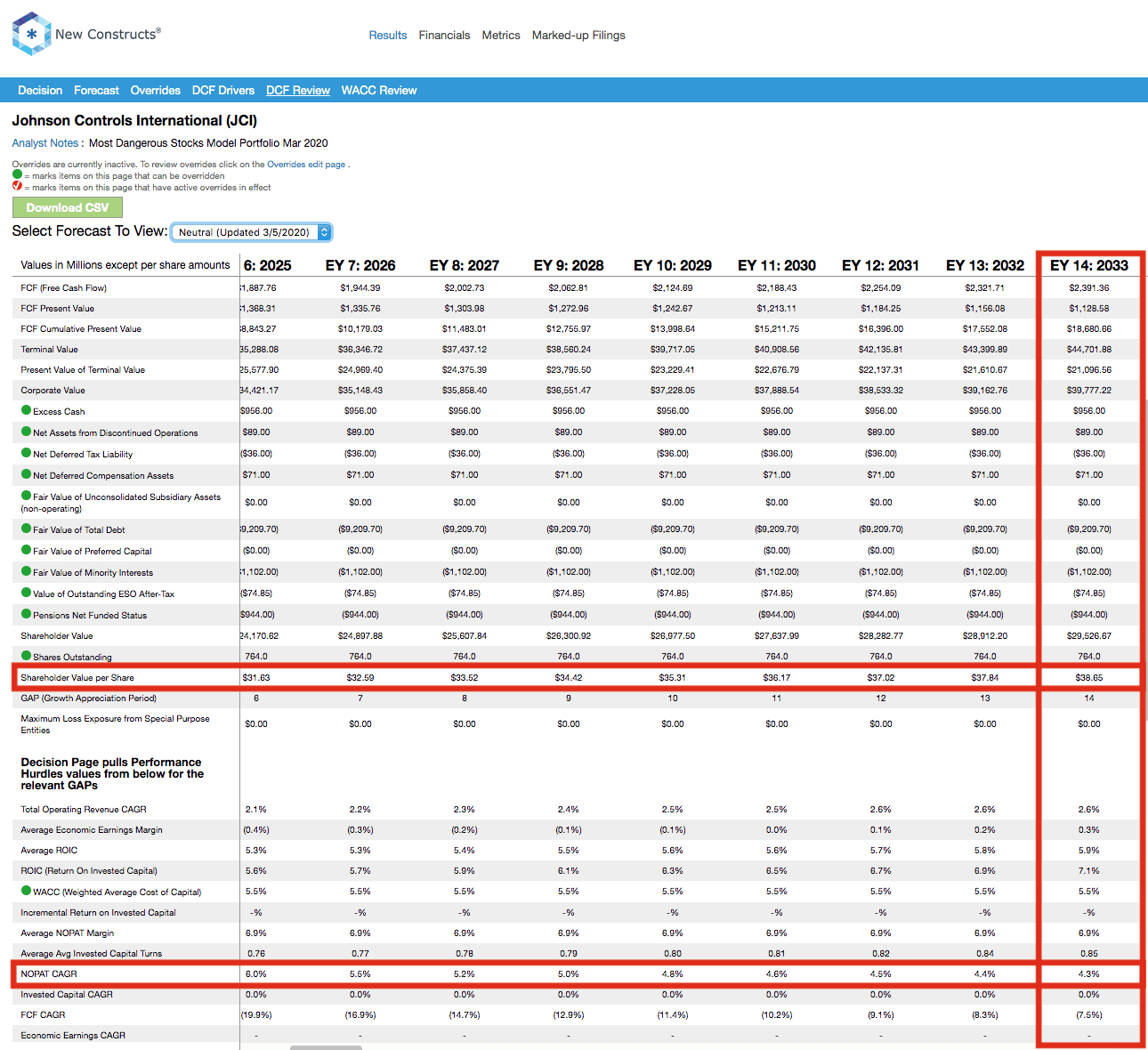The height and width of the screenshot is (1050, 1148).
Task: Click green dot beside Fair Value of Total Debt
Action: (26, 529)
